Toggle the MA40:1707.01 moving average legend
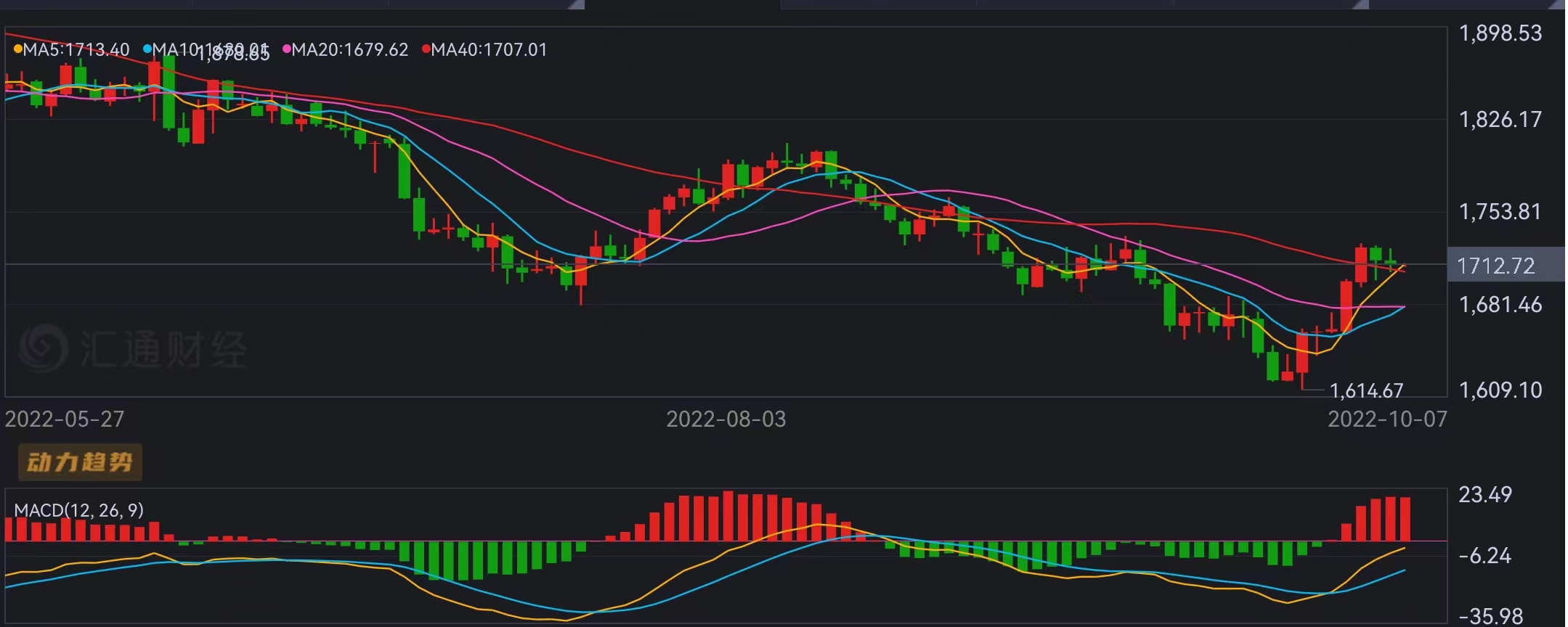The image size is (1568, 627). pos(484,49)
